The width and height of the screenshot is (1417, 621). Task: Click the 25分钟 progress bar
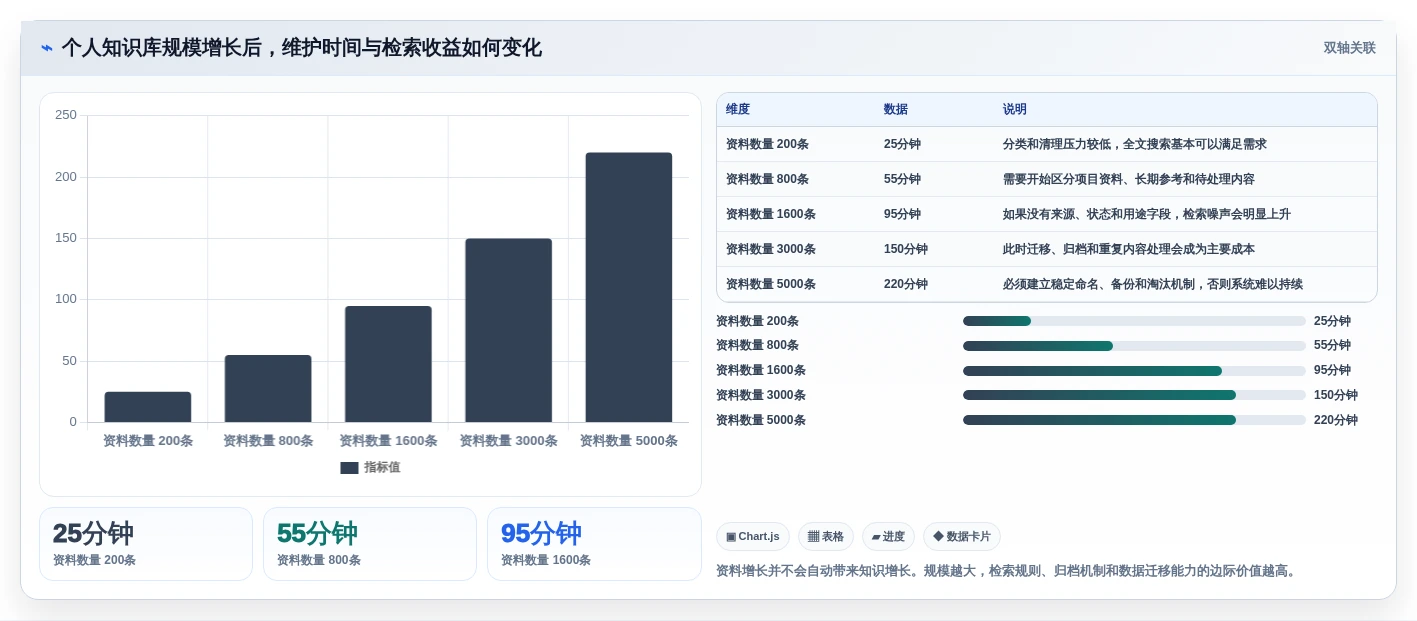1134,321
